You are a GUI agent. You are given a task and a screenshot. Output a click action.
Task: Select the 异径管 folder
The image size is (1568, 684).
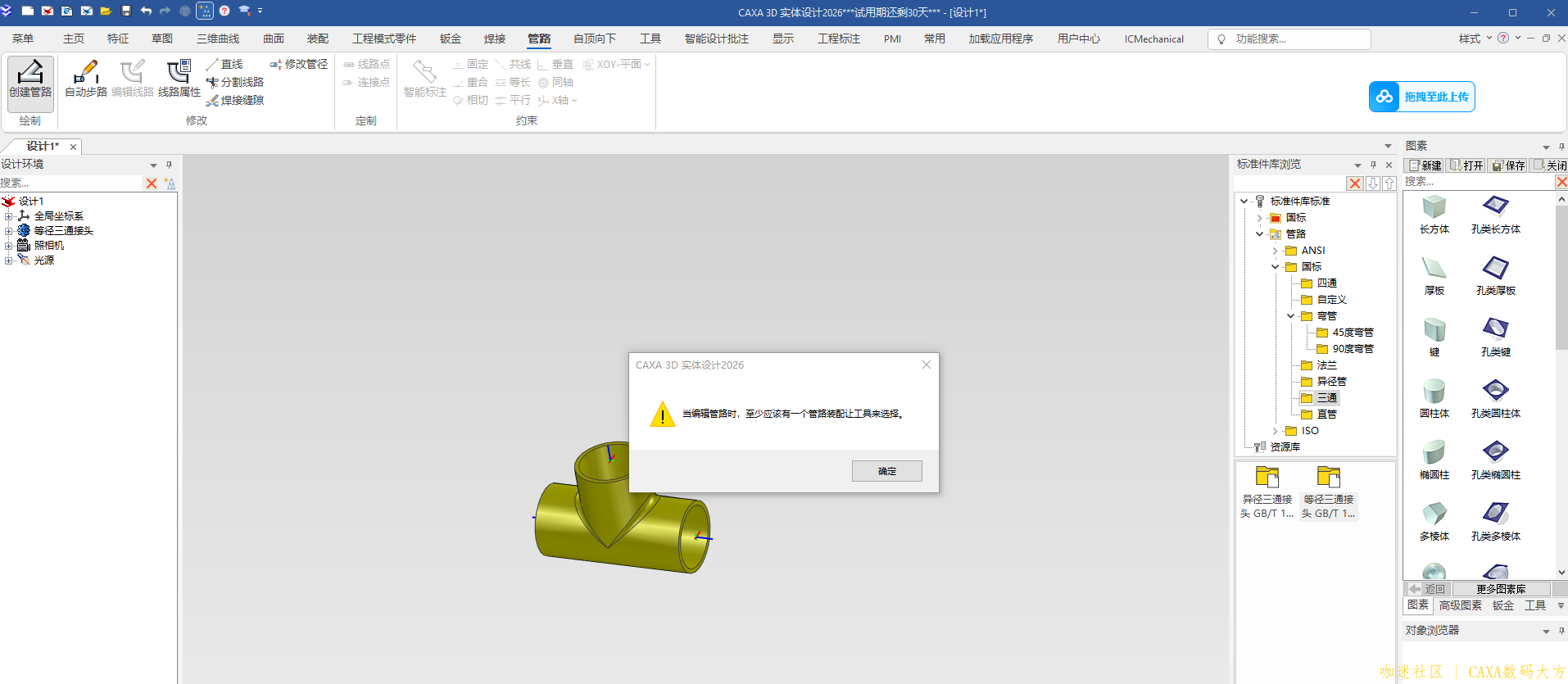pos(1331,382)
